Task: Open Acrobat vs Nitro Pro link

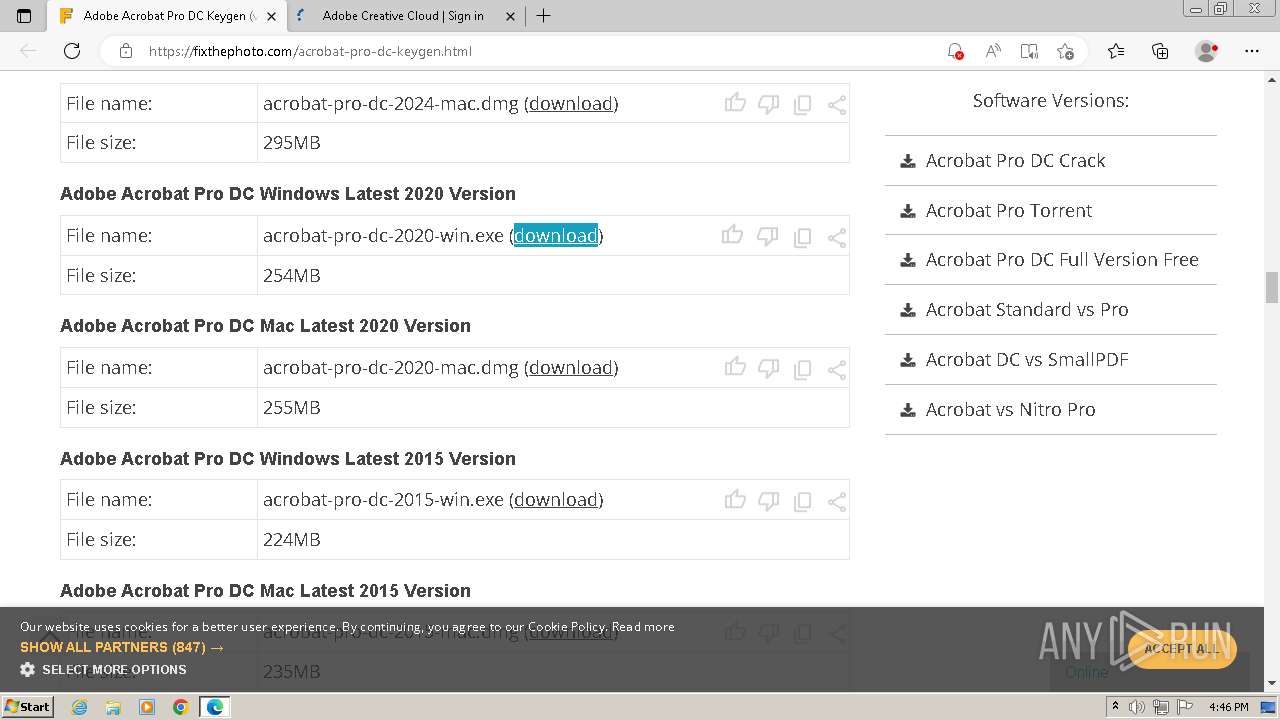Action: pos(1010,409)
